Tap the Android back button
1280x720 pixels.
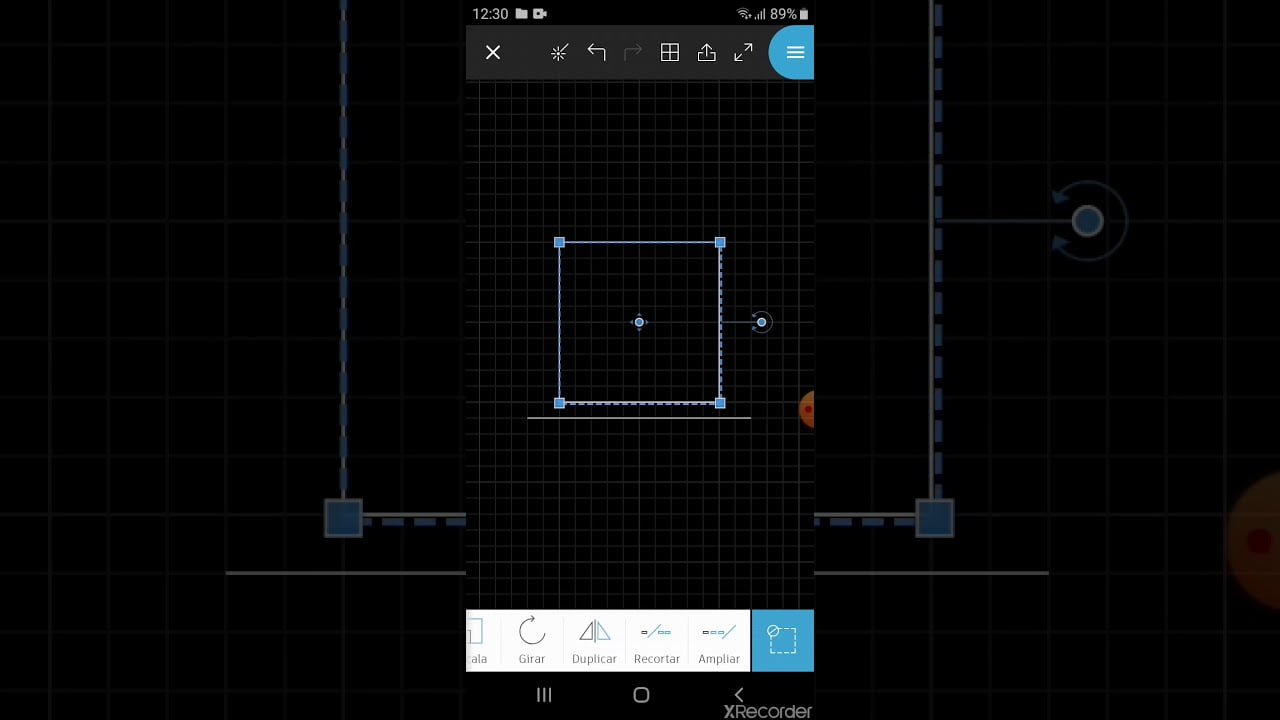pyautogui.click(x=739, y=695)
